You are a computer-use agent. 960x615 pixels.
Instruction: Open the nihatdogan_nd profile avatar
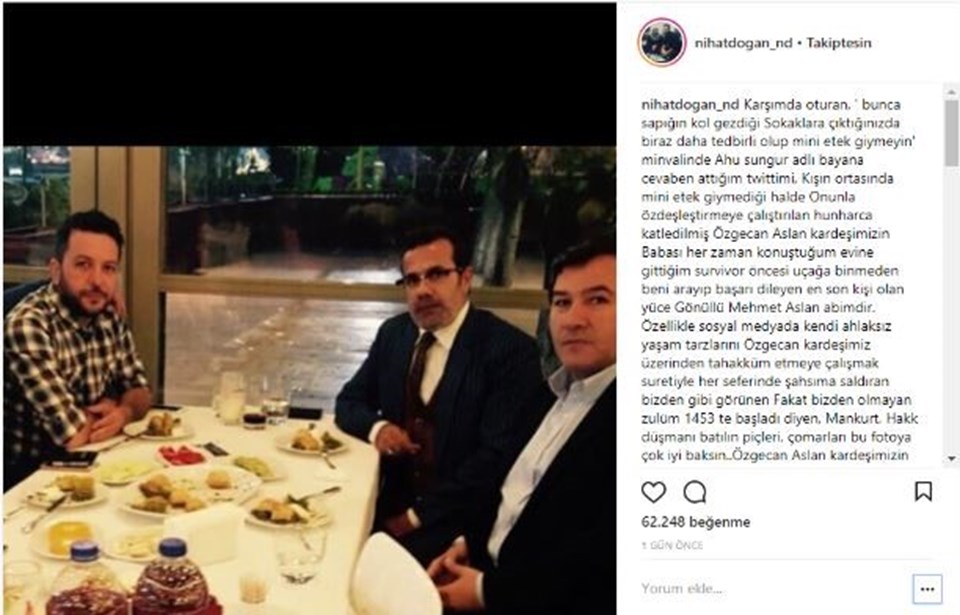tap(661, 42)
